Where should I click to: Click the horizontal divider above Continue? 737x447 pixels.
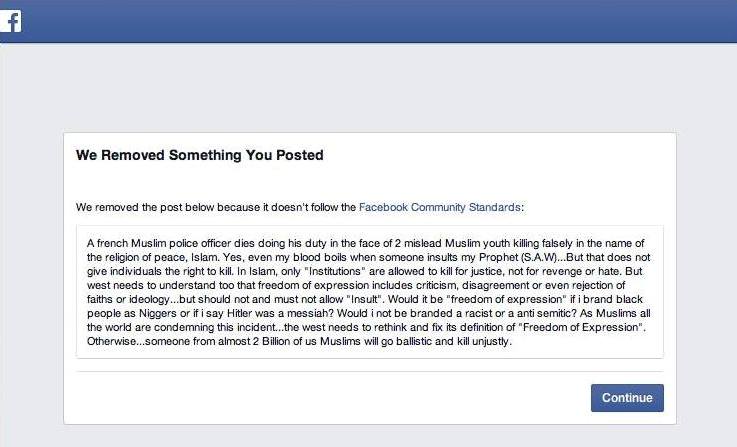pos(369,371)
